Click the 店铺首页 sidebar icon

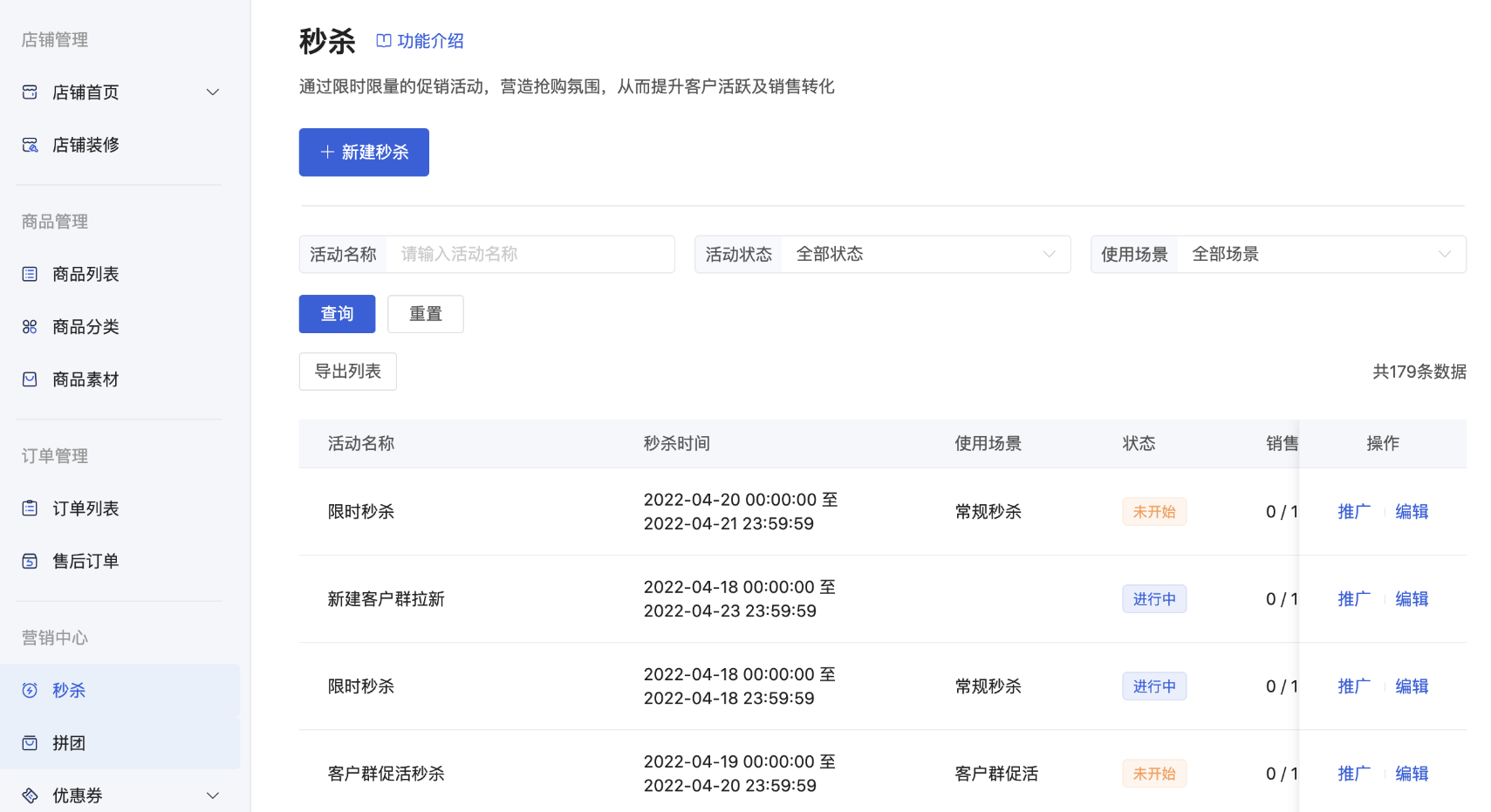pos(30,92)
